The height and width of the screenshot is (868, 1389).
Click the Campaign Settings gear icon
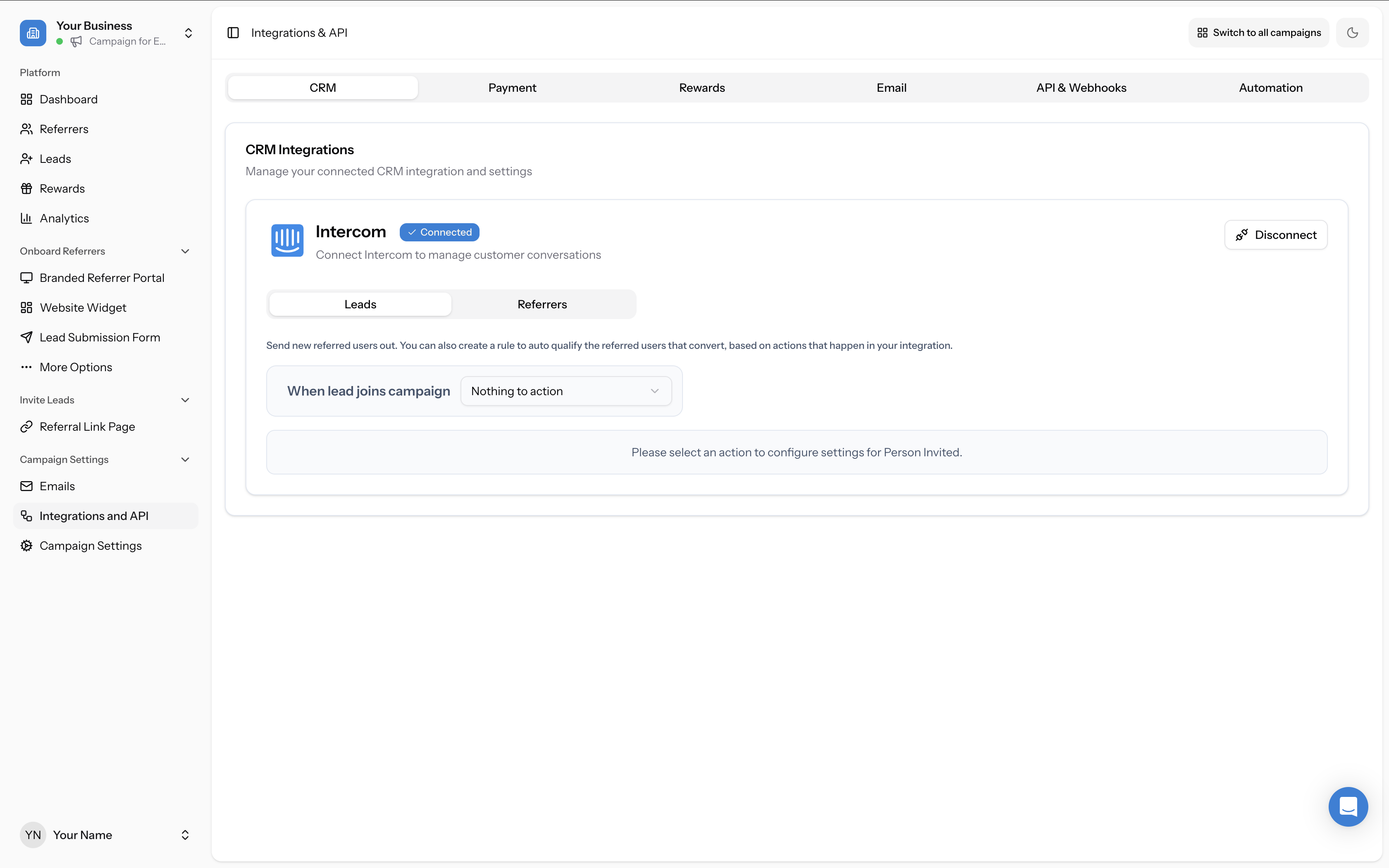click(26, 545)
